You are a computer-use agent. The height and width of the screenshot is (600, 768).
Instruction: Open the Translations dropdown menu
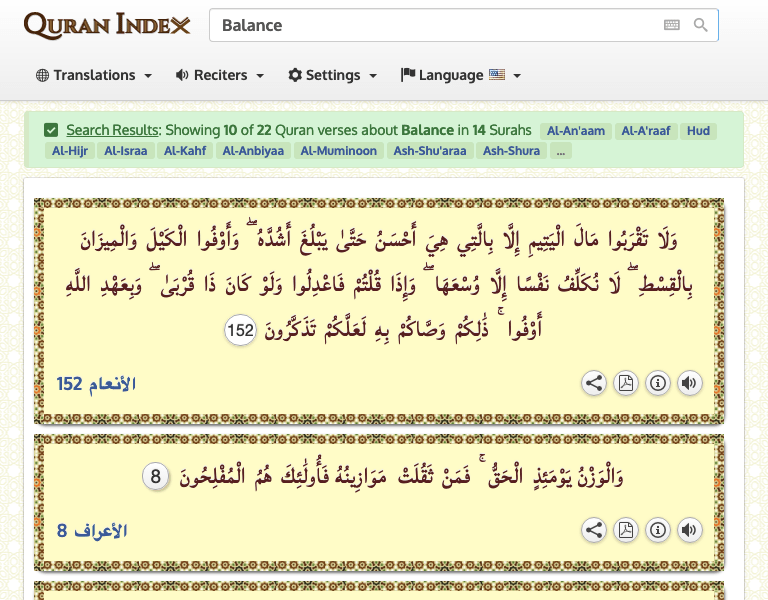[94, 75]
